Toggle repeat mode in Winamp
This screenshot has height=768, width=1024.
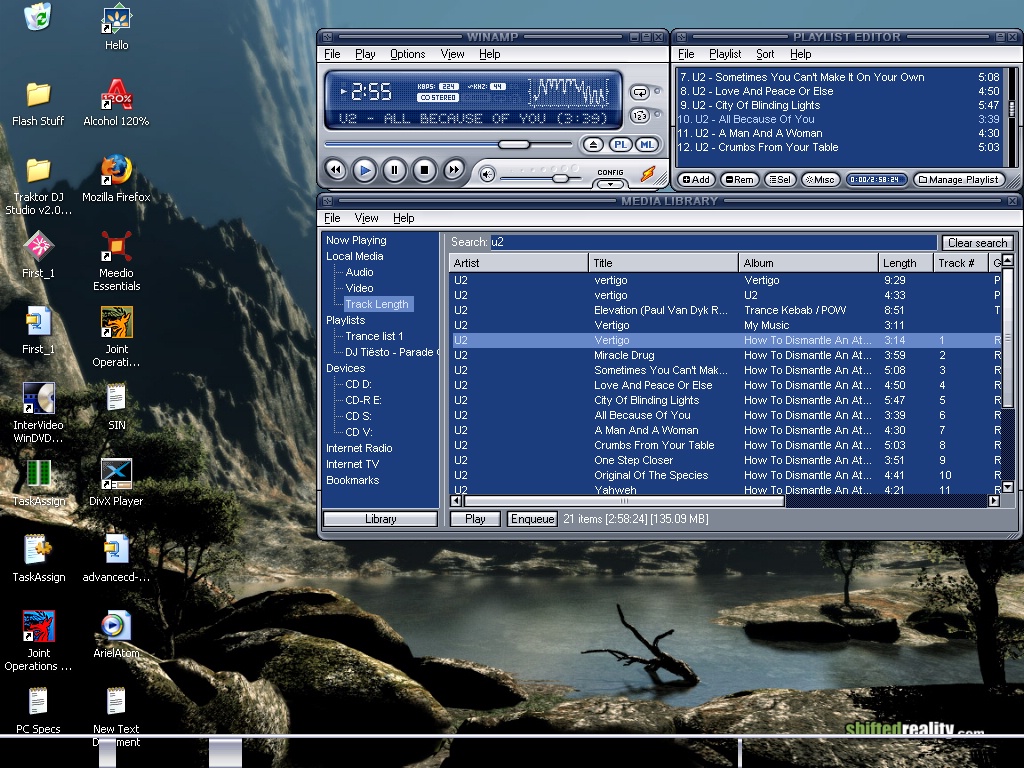click(x=639, y=93)
